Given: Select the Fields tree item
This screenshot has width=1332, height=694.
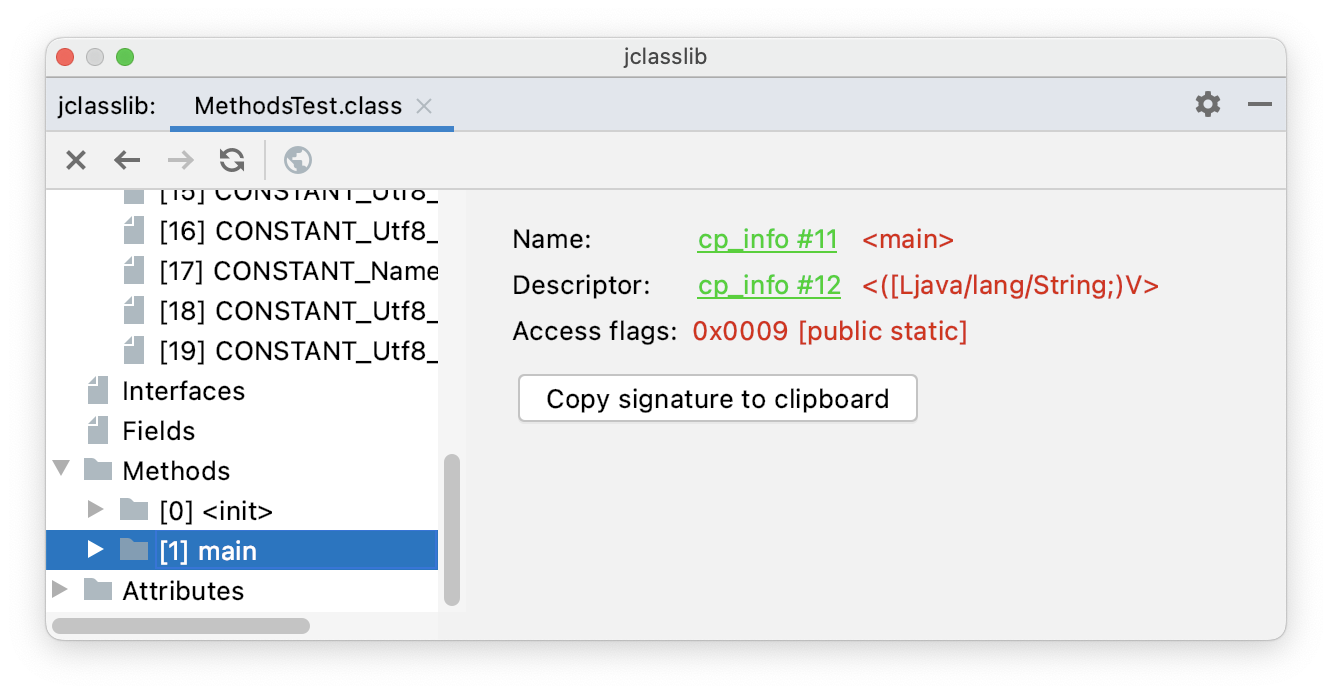Looking at the screenshot, I should pos(158,431).
